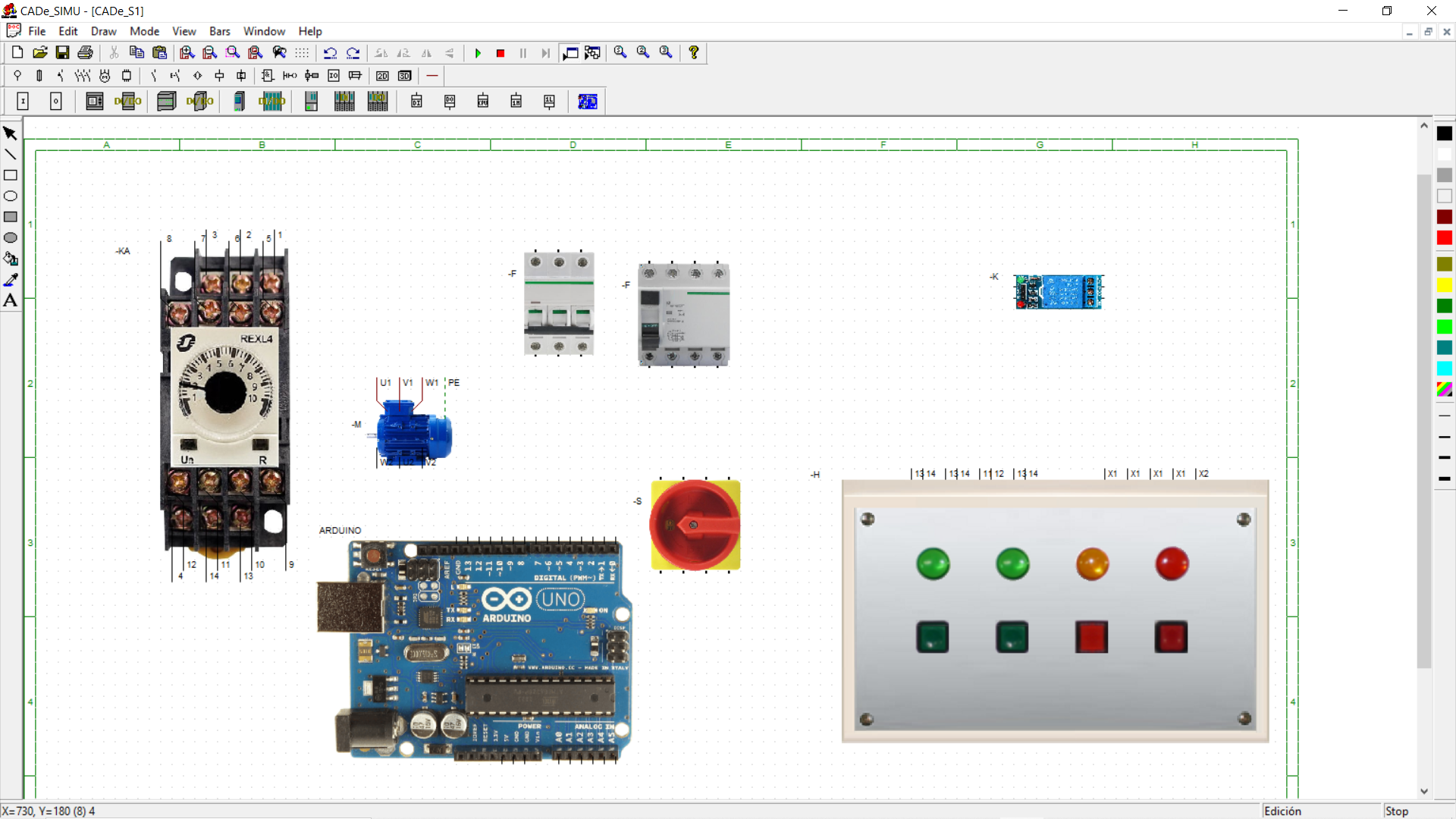The height and width of the screenshot is (819, 1456).
Task: Click the Open file folder icon
Action: pyautogui.click(x=40, y=52)
